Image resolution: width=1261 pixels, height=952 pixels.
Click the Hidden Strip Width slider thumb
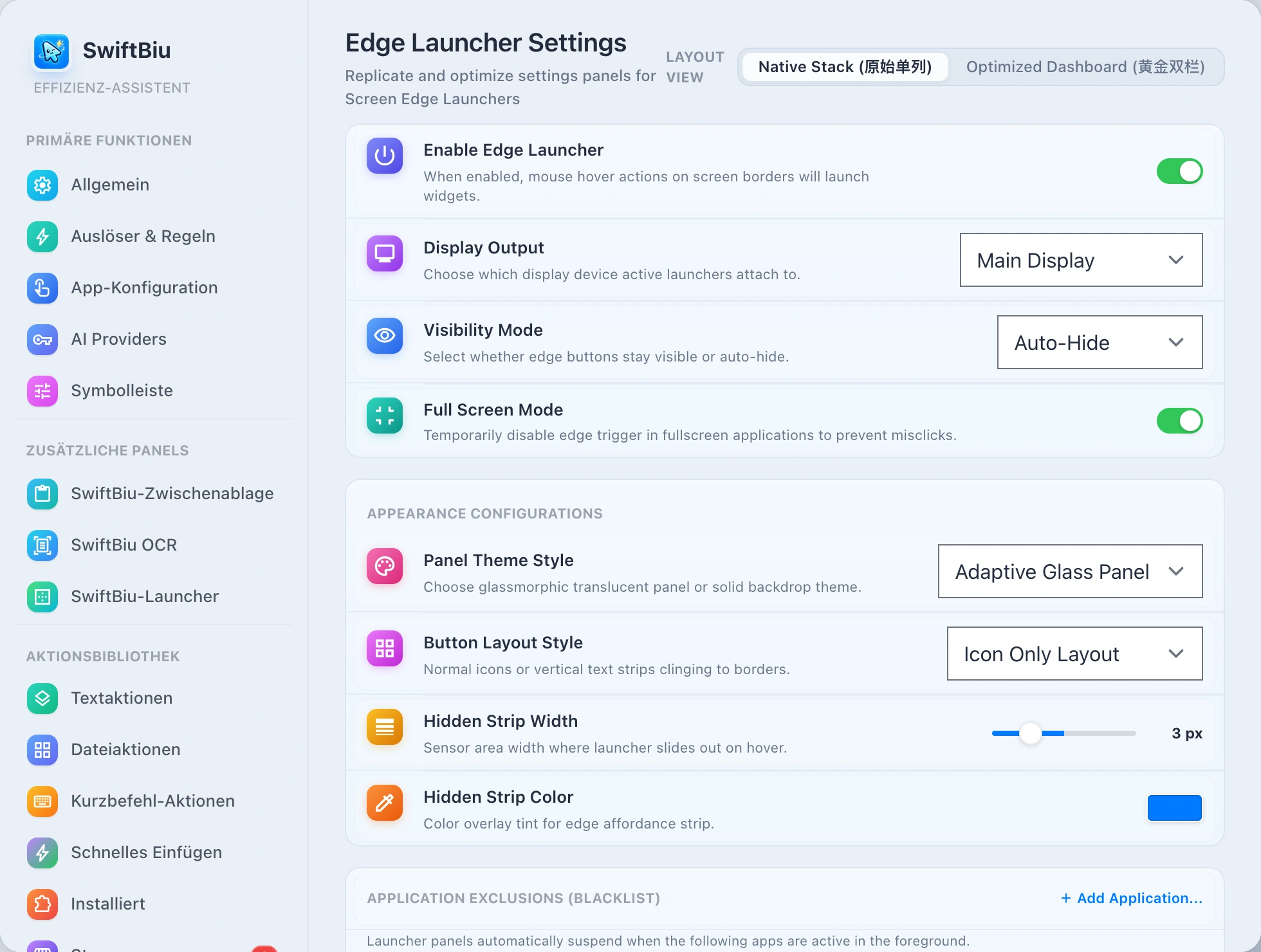pos(1031,733)
